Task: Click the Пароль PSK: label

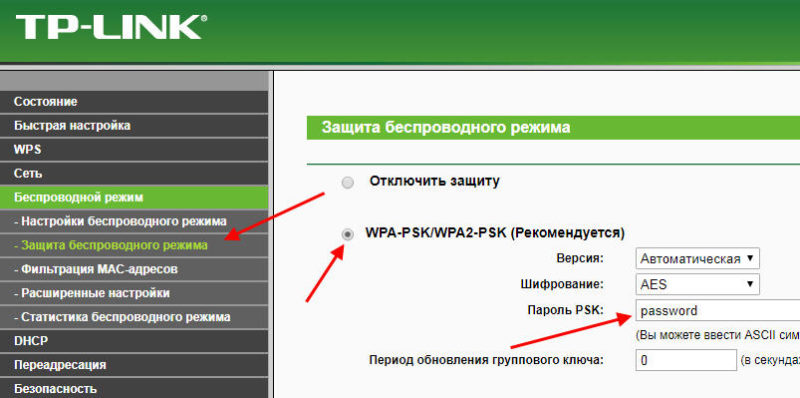Action: [x=565, y=310]
